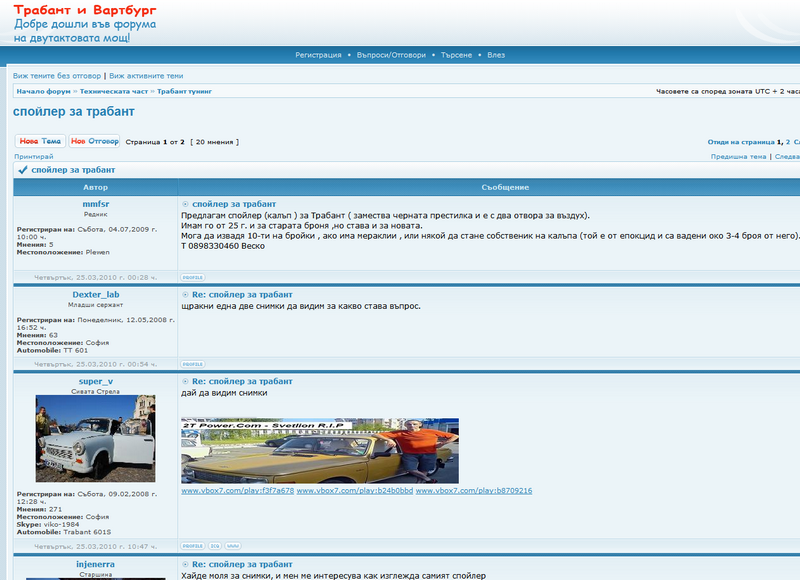Image resolution: width=800 pixels, height=580 pixels.
Task: Open Въпроси/Отговори in the navigation bar
Action: (391, 55)
